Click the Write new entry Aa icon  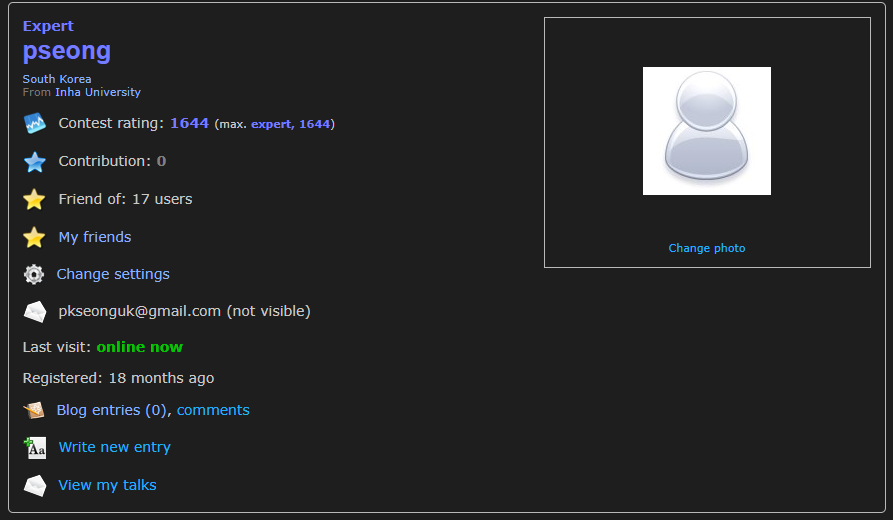pyautogui.click(x=35, y=448)
